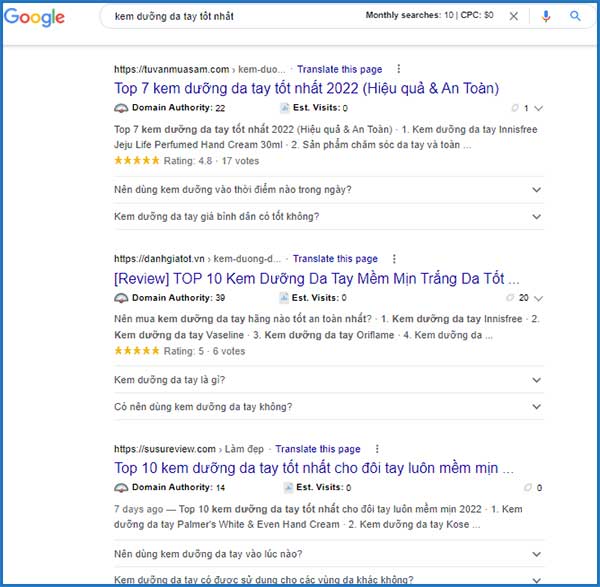The height and width of the screenshot is (587, 600).
Task: Open three-dot menu for susureview.com result
Action: tap(377, 448)
